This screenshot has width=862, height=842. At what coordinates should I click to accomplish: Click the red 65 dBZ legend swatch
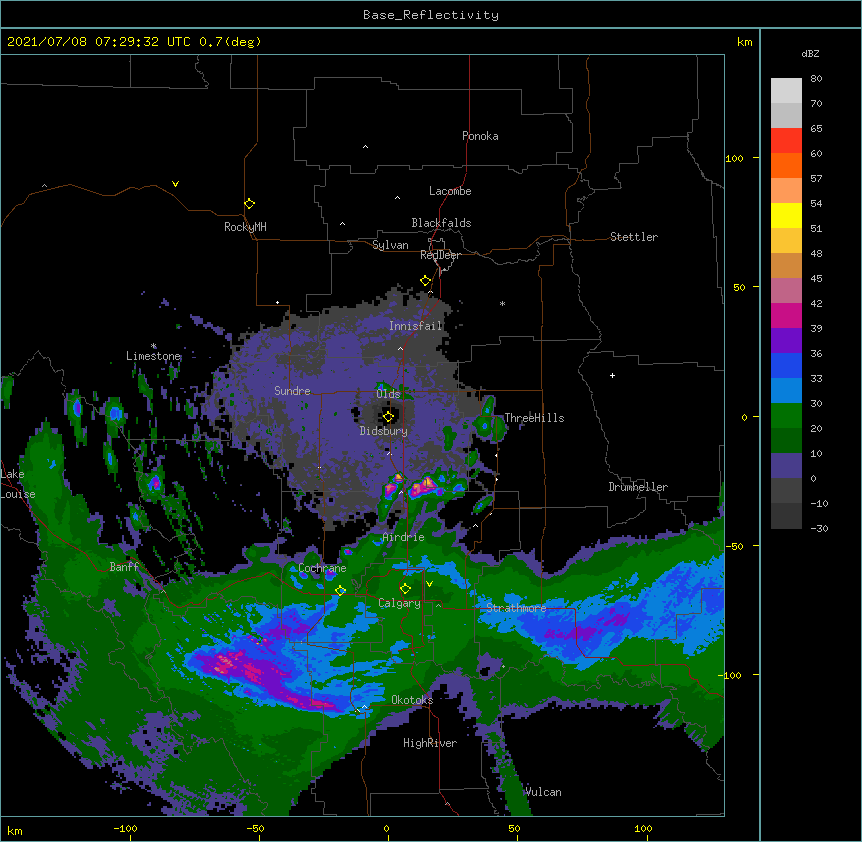point(786,141)
